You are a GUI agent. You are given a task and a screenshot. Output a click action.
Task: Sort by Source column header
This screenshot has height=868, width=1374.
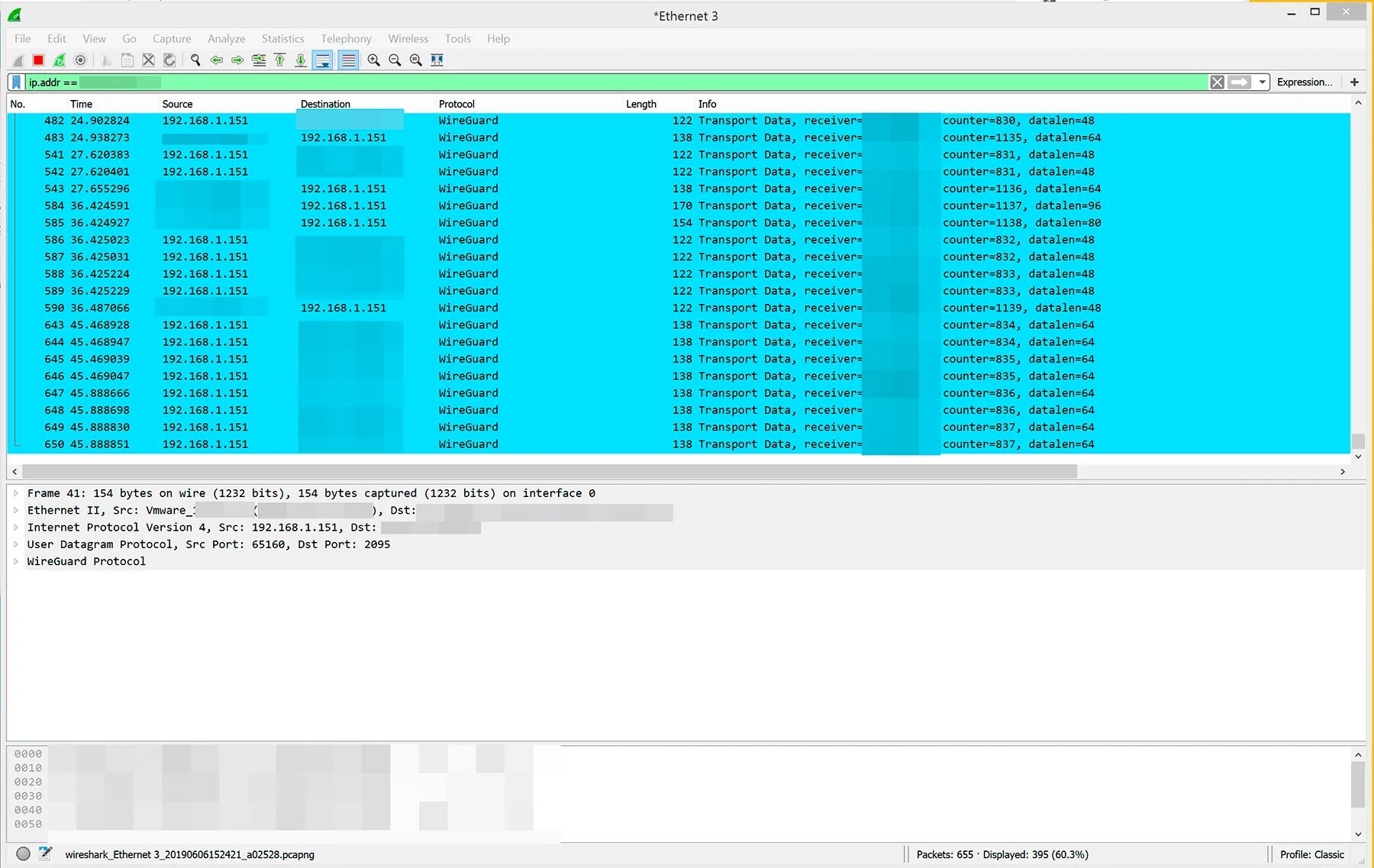pos(228,105)
